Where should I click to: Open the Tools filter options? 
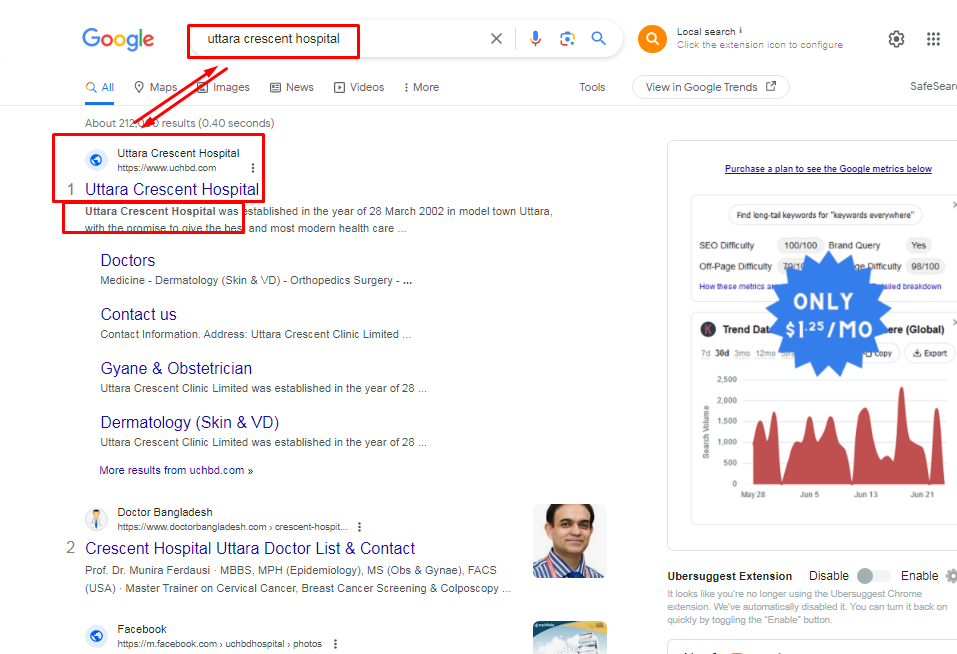coord(592,87)
